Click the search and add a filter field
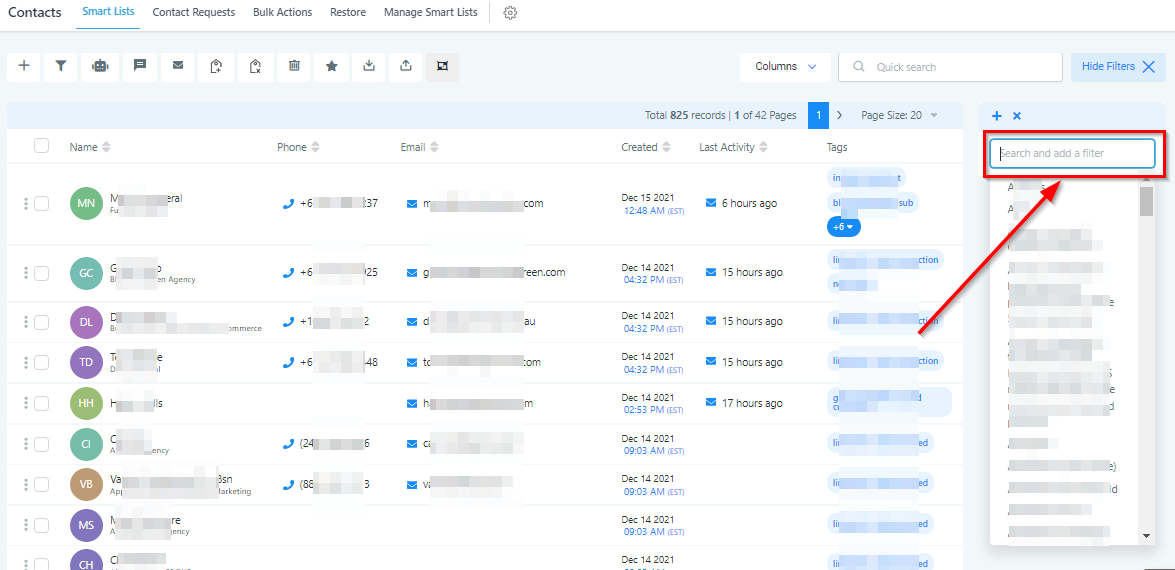This screenshot has height=570, width=1175. 1072,154
